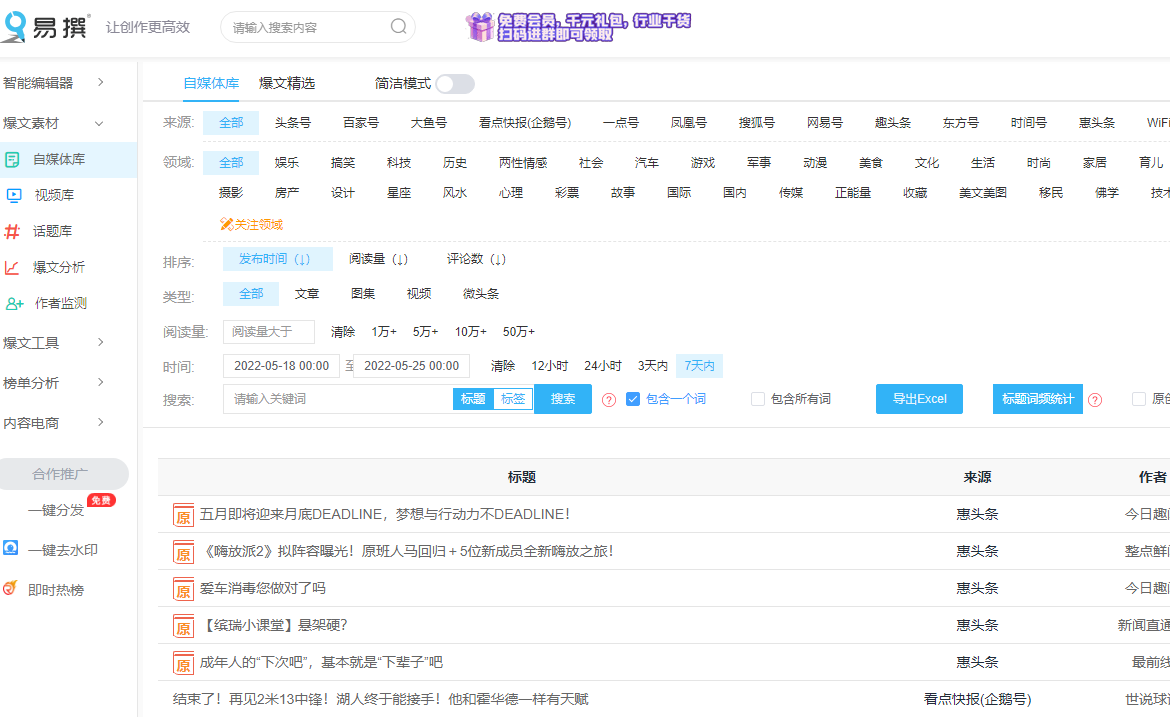
Task: Open the 爆文分析 chart icon
Action: 13,267
